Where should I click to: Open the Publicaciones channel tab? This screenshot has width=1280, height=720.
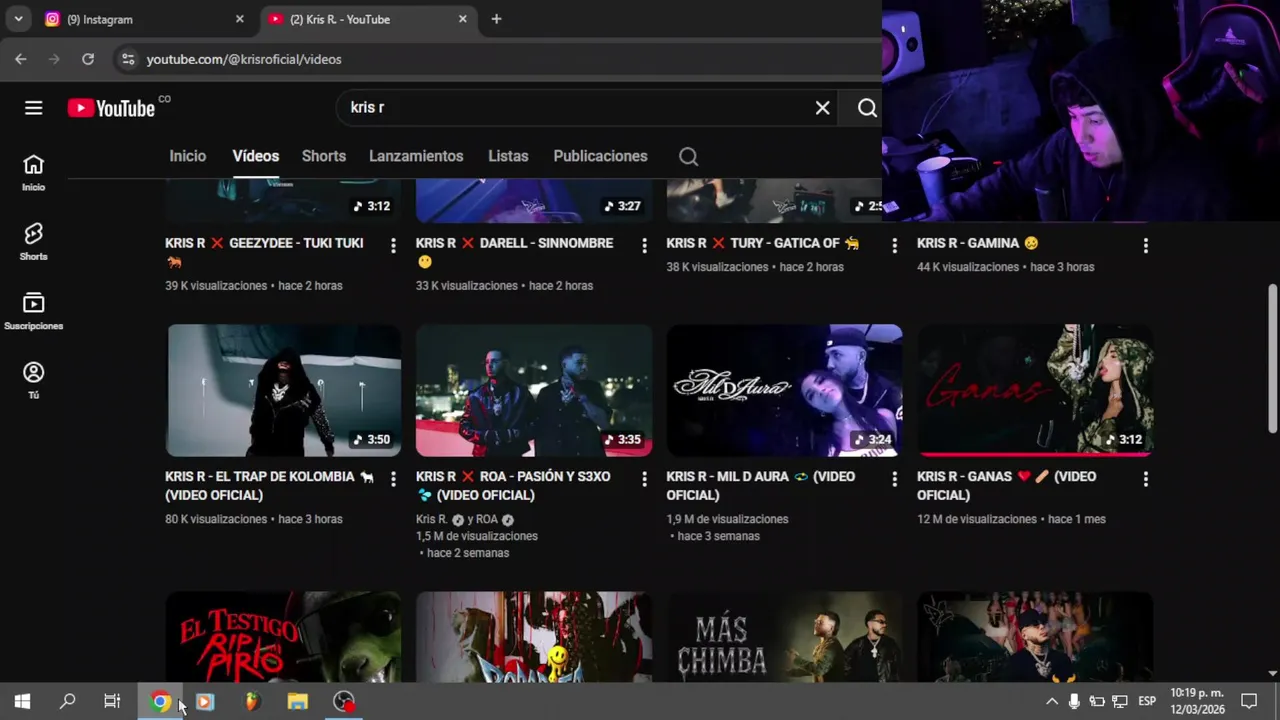(600, 156)
